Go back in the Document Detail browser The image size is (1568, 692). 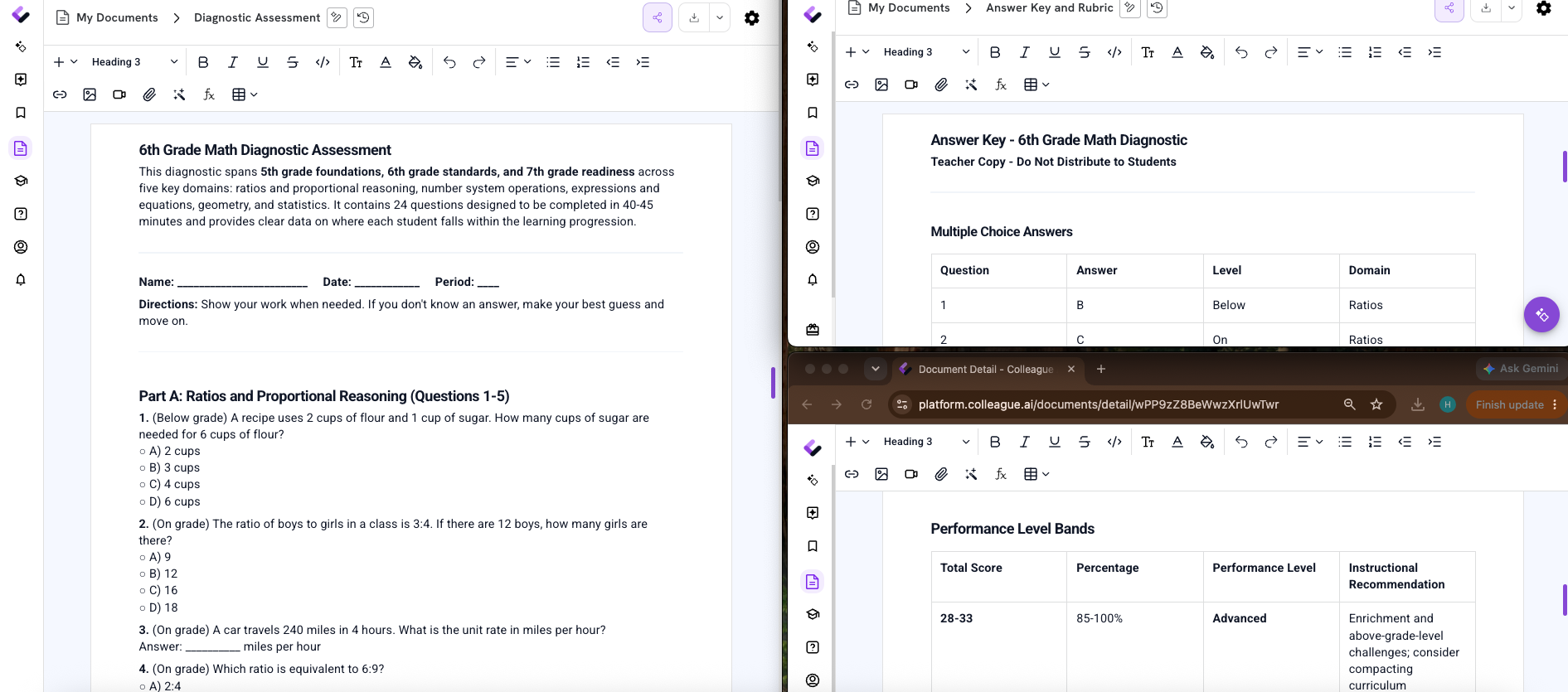807,404
